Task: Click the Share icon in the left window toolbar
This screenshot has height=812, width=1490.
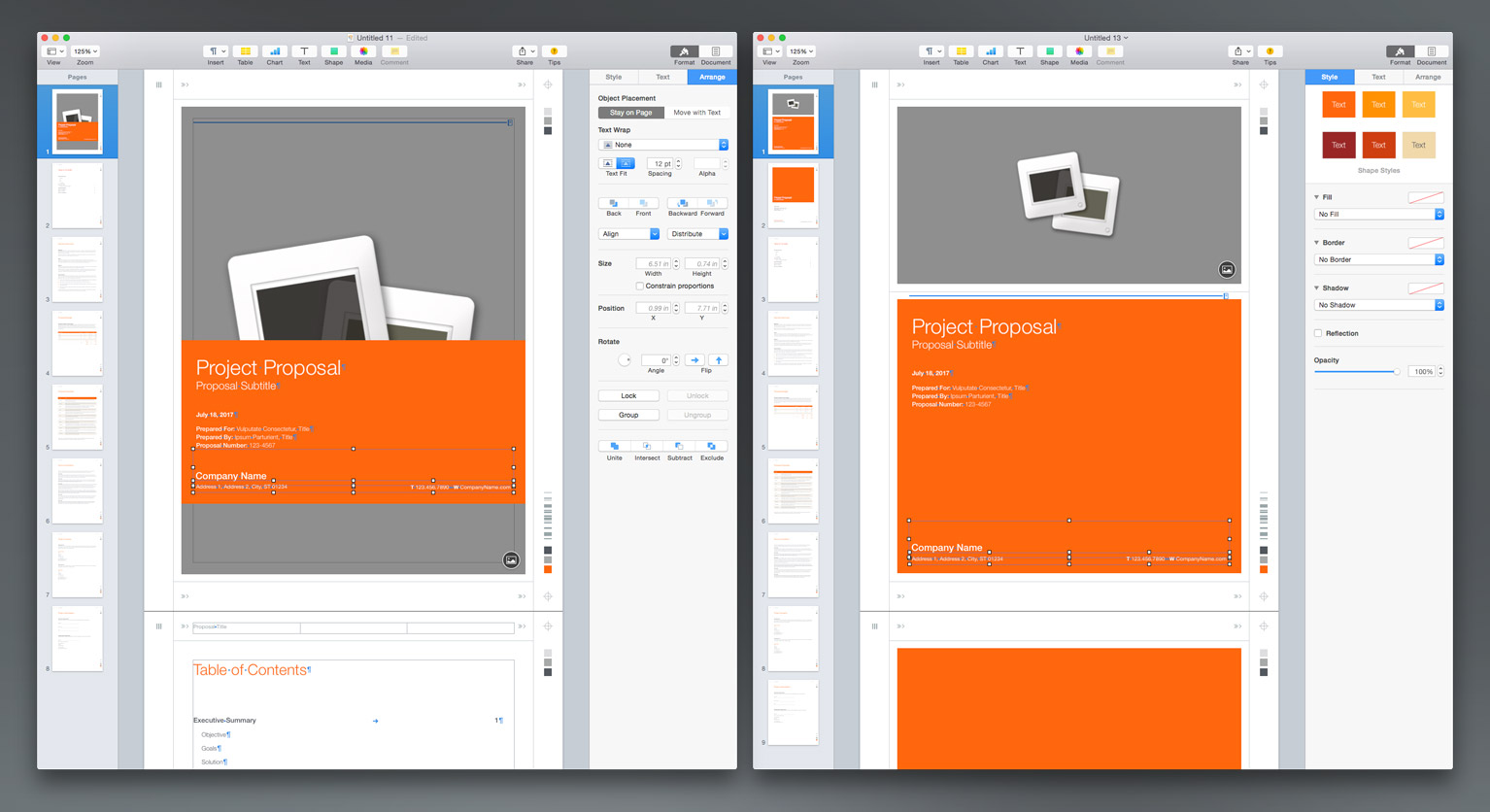Action: (x=525, y=51)
